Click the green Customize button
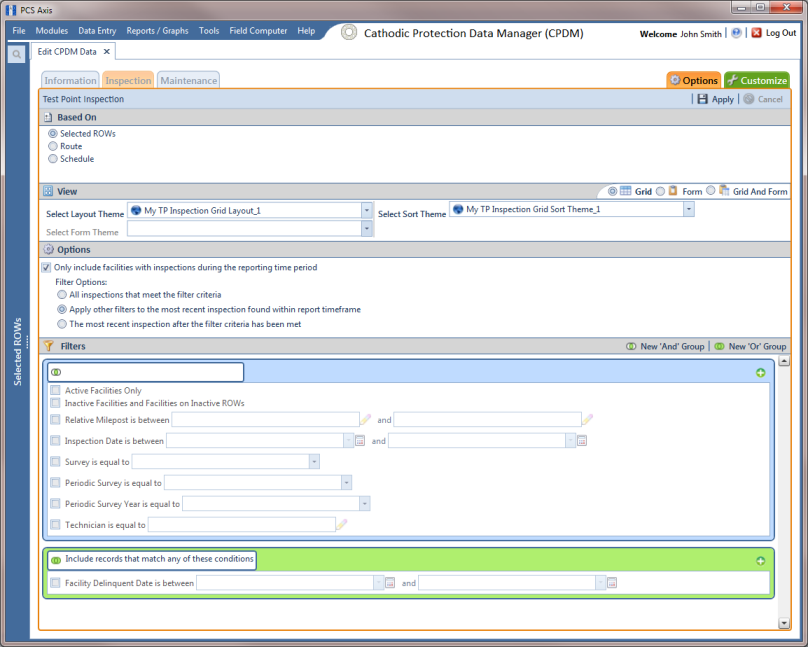Viewport: 808px width, 647px height. click(756, 80)
